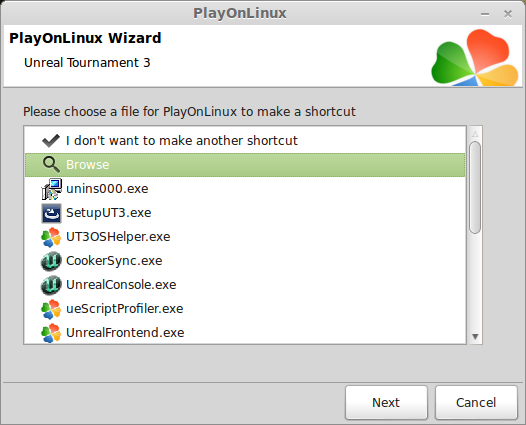
Task: Click the Cancel button
Action: coord(476,402)
